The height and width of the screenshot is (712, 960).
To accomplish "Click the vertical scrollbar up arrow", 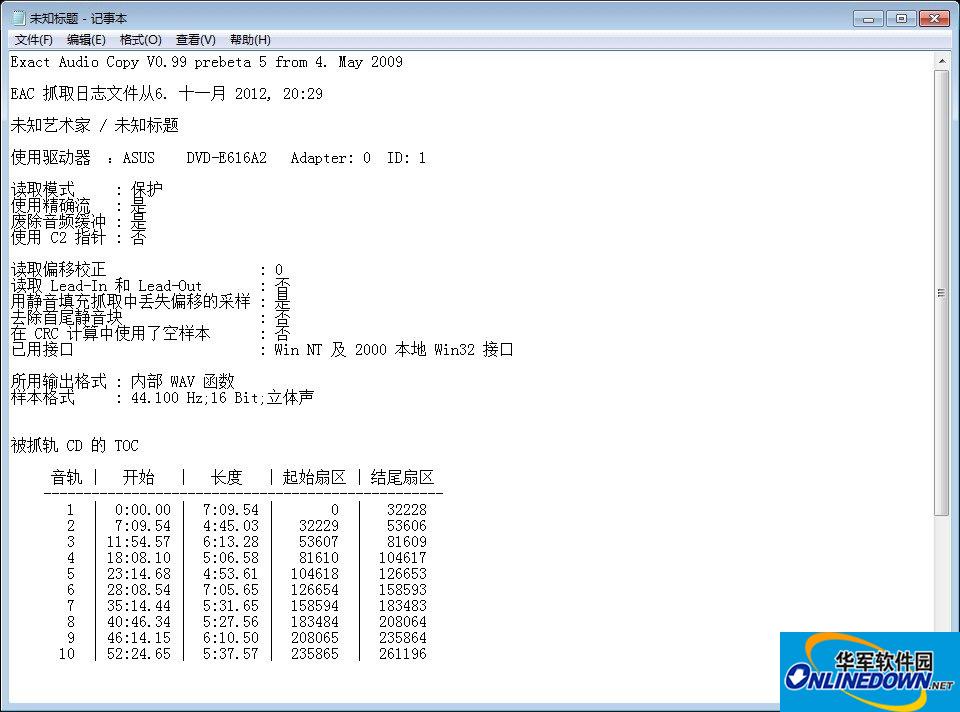I will click(942, 61).
